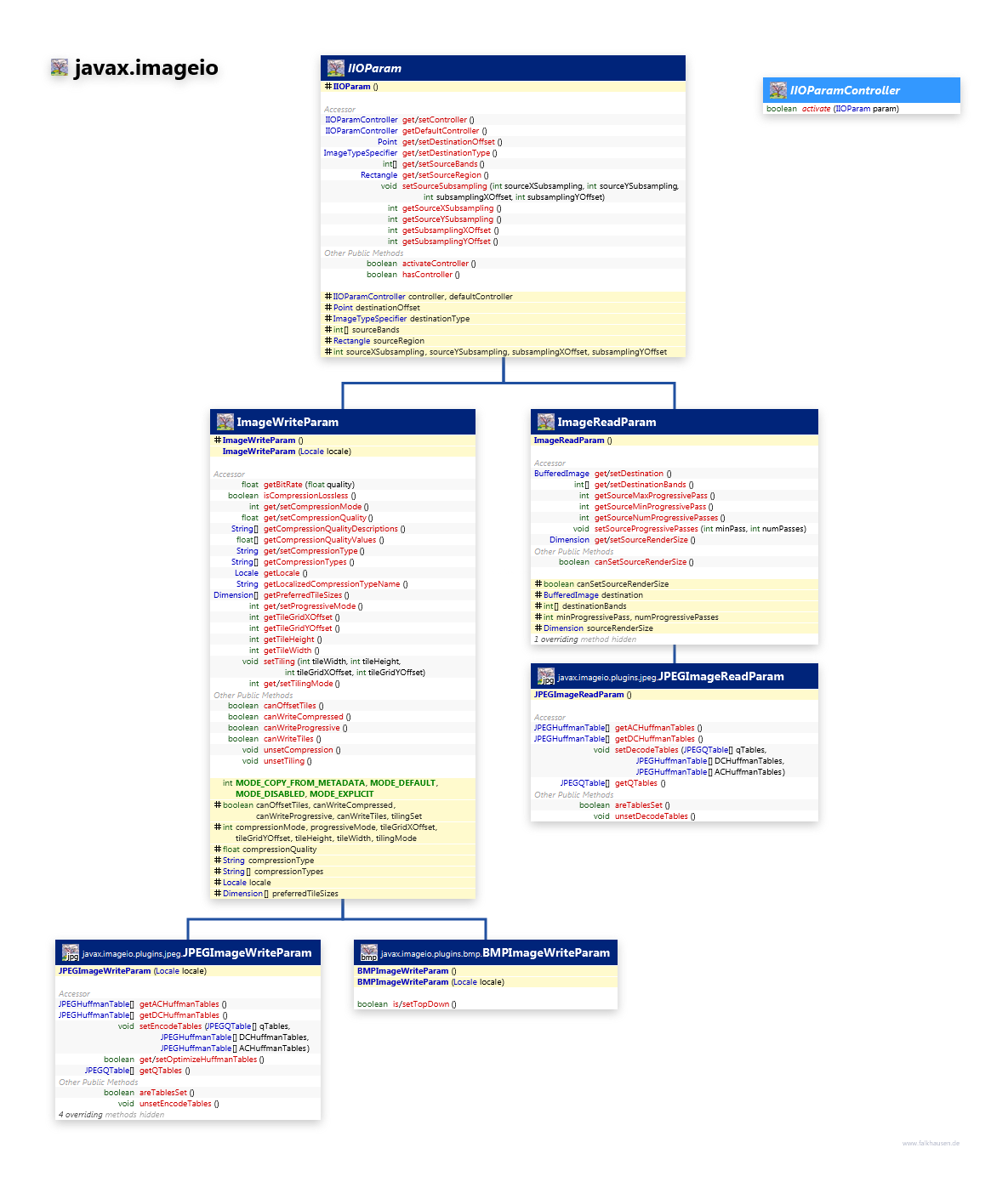The width and height of the screenshot is (1008, 1182).
Task: Click the ImageReadParam class icon
Action: pos(545,422)
